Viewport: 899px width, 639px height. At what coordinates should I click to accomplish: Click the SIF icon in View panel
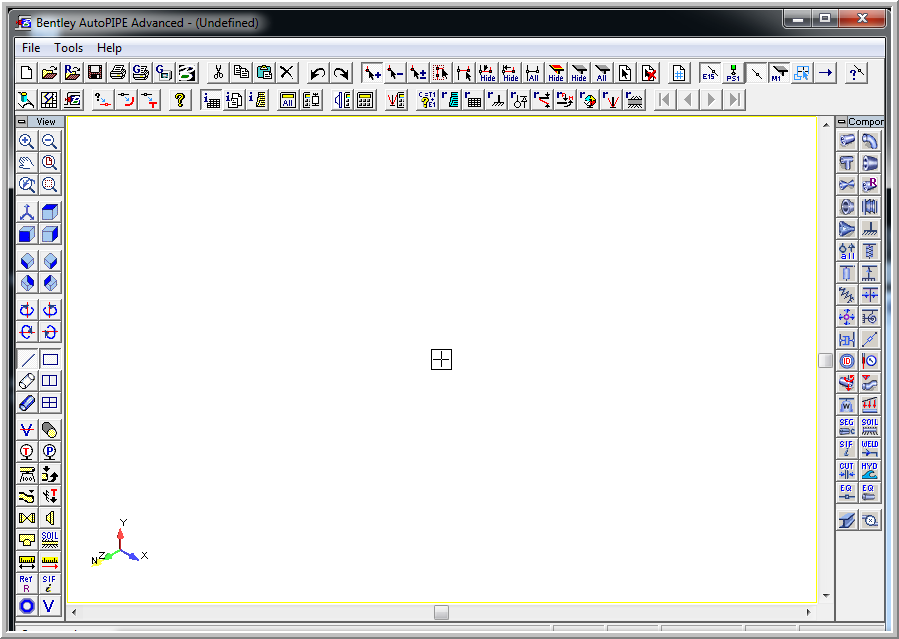tap(50, 583)
